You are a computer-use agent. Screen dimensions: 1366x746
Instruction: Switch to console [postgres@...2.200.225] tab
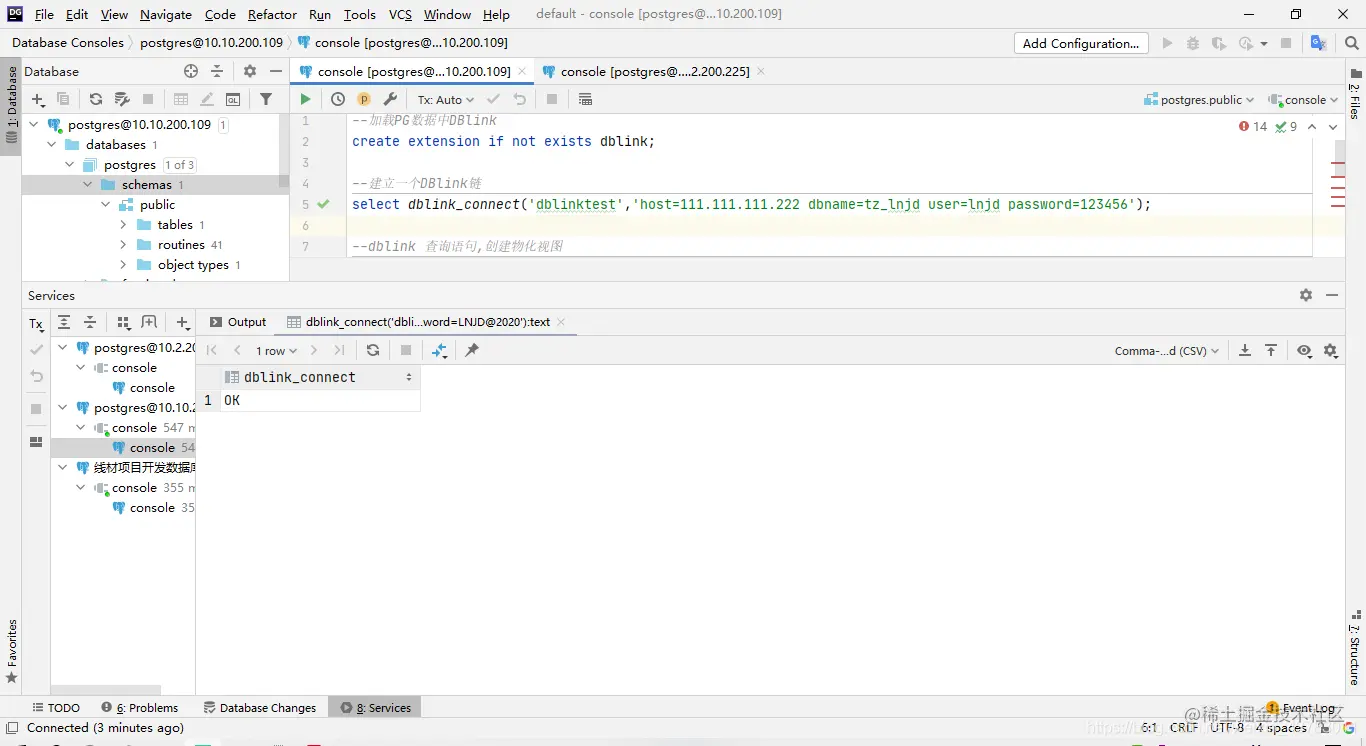click(653, 71)
